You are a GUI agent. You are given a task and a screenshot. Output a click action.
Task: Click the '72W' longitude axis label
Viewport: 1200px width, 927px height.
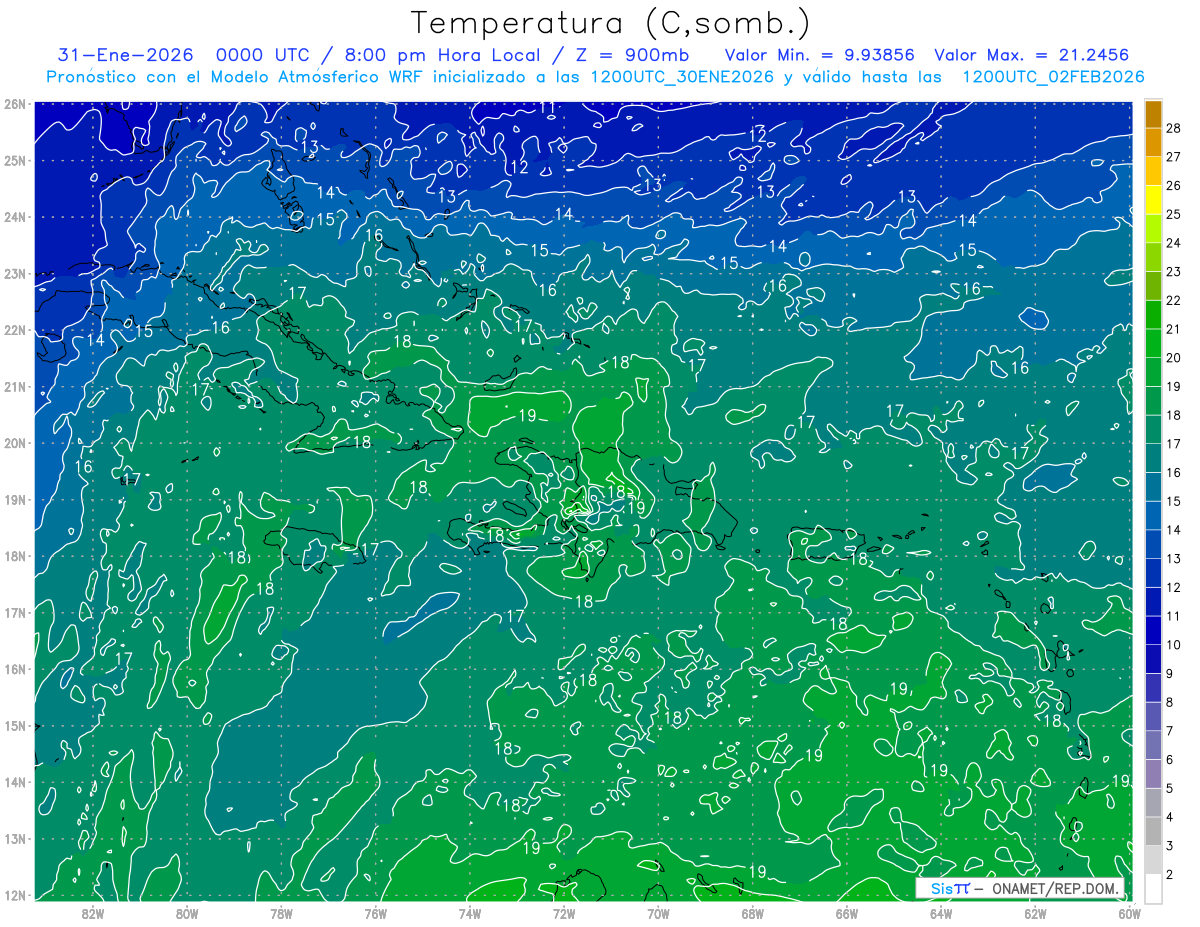pyautogui.click(x=564, y=913)
